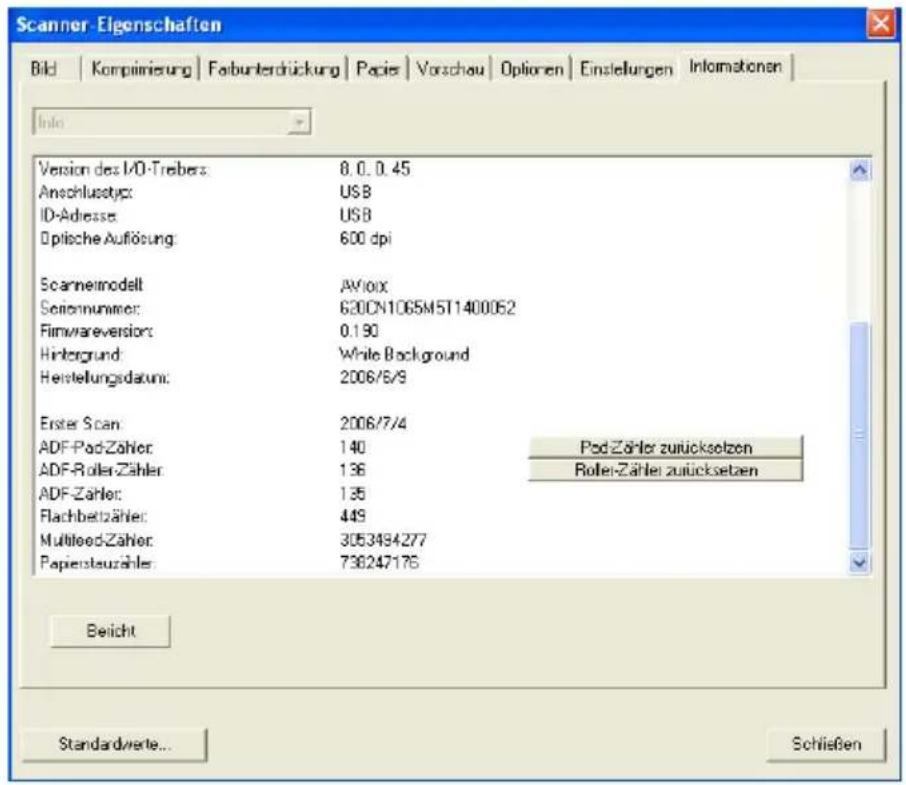Select the Einstellungen tab
Image resolution: width=906 pixels, height=785 pixels.
tap(626, 69)
